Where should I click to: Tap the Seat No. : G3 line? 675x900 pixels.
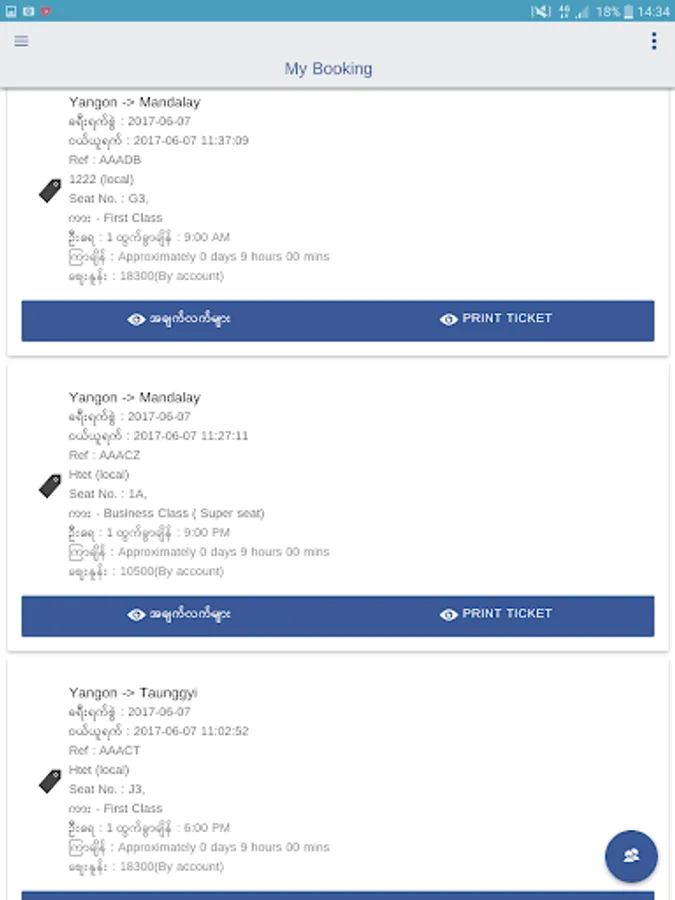108,199
